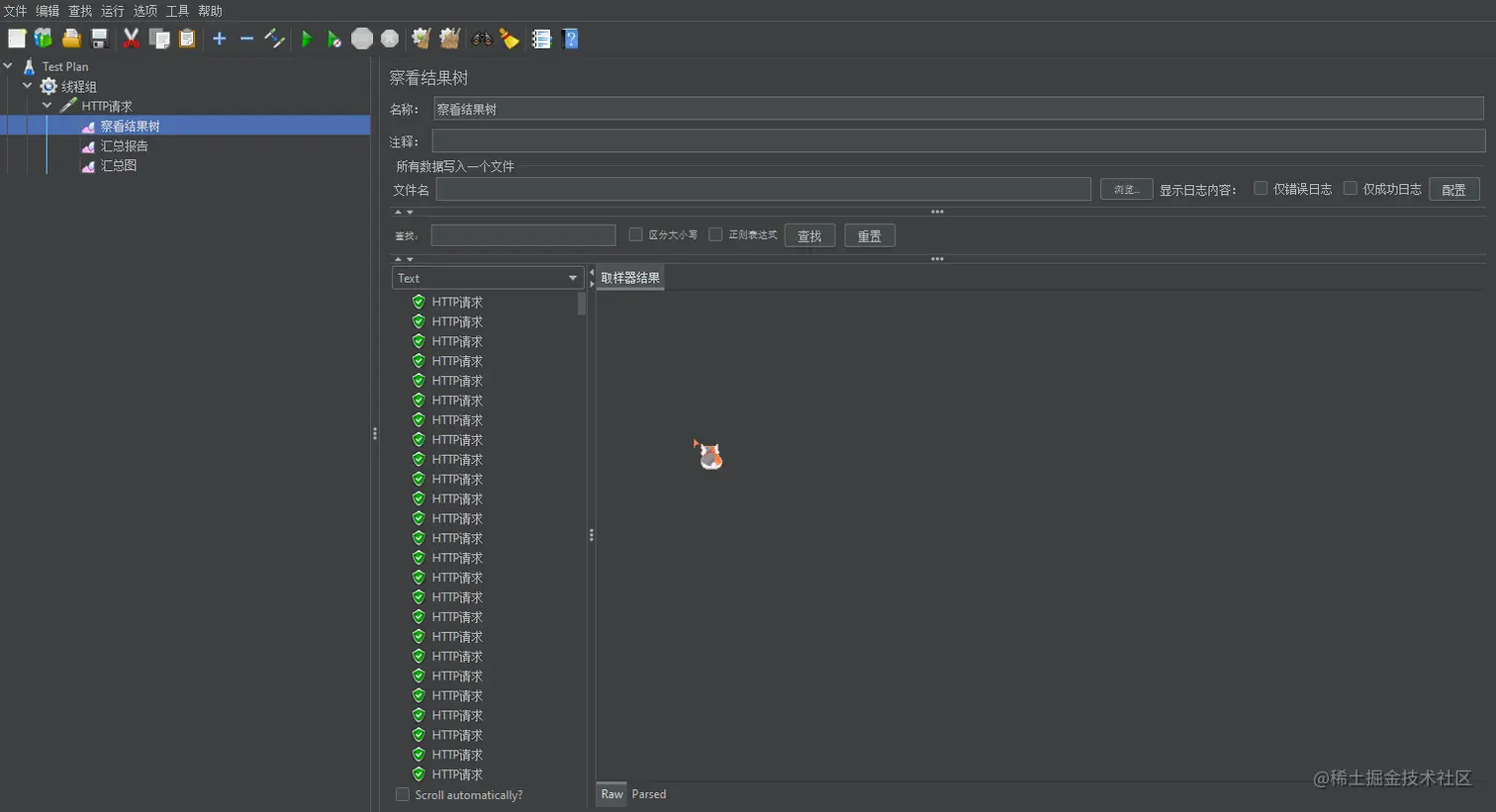Click the Copy toolbar icon

[x=159, y=39]
